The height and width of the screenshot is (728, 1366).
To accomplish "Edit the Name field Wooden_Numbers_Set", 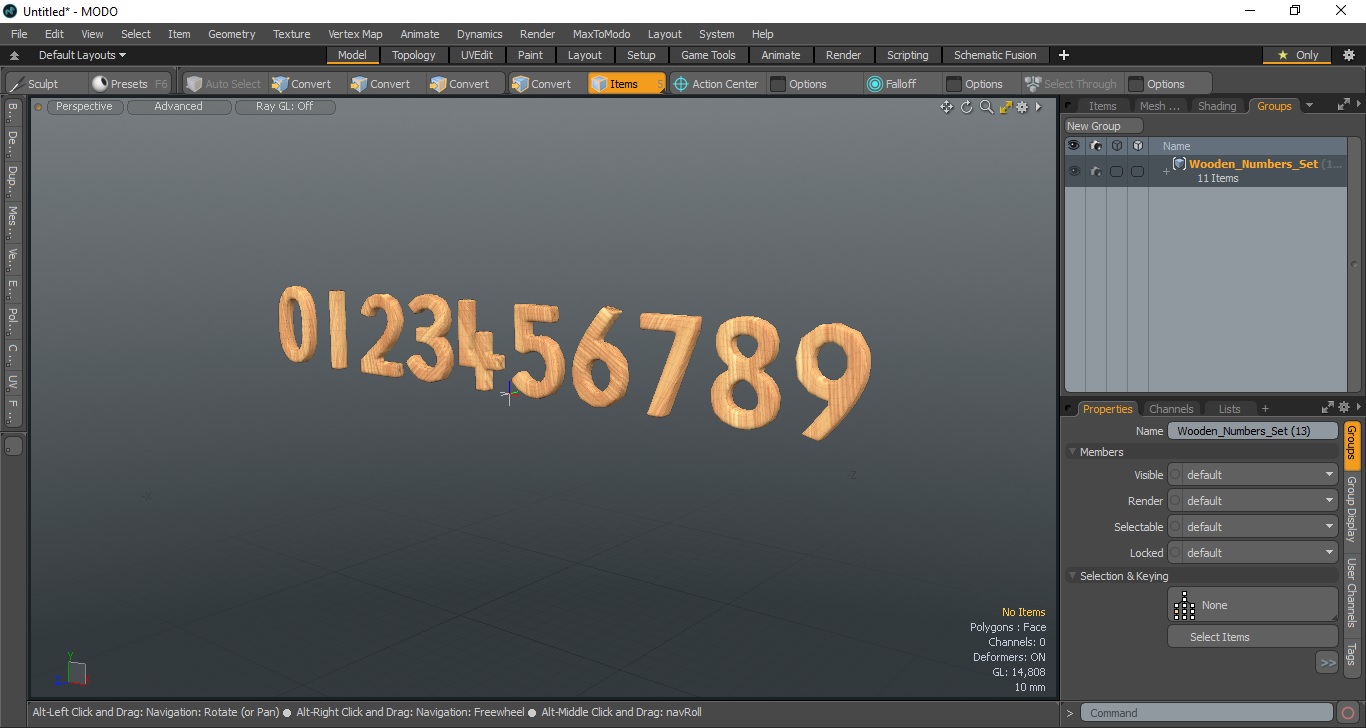I will [1253, 431].
